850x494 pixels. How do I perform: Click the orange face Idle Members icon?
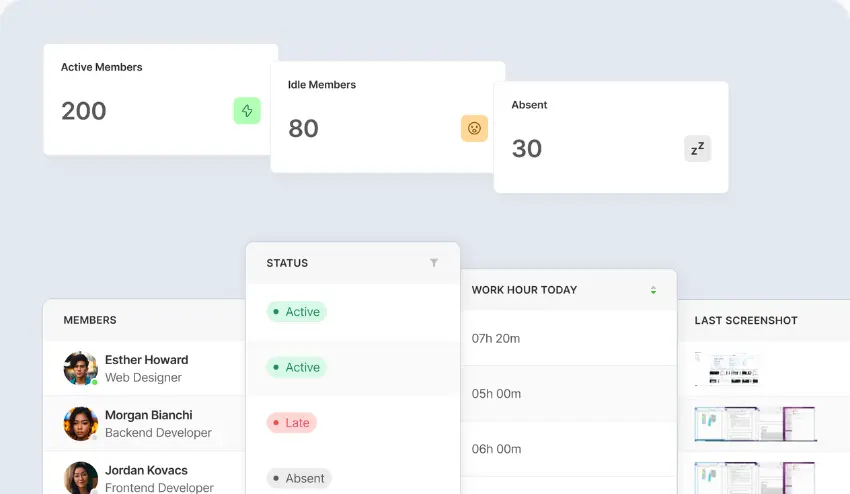pos(474,129)
